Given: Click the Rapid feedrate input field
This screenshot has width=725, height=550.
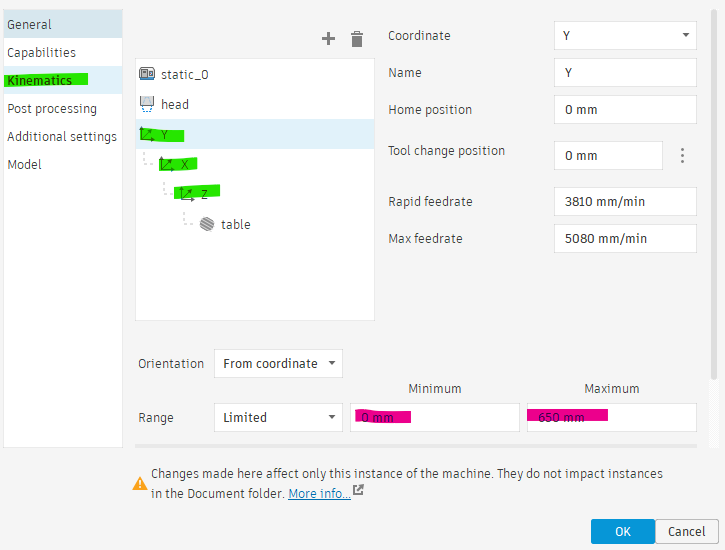Looking at the screenshot, I should 625,202.
